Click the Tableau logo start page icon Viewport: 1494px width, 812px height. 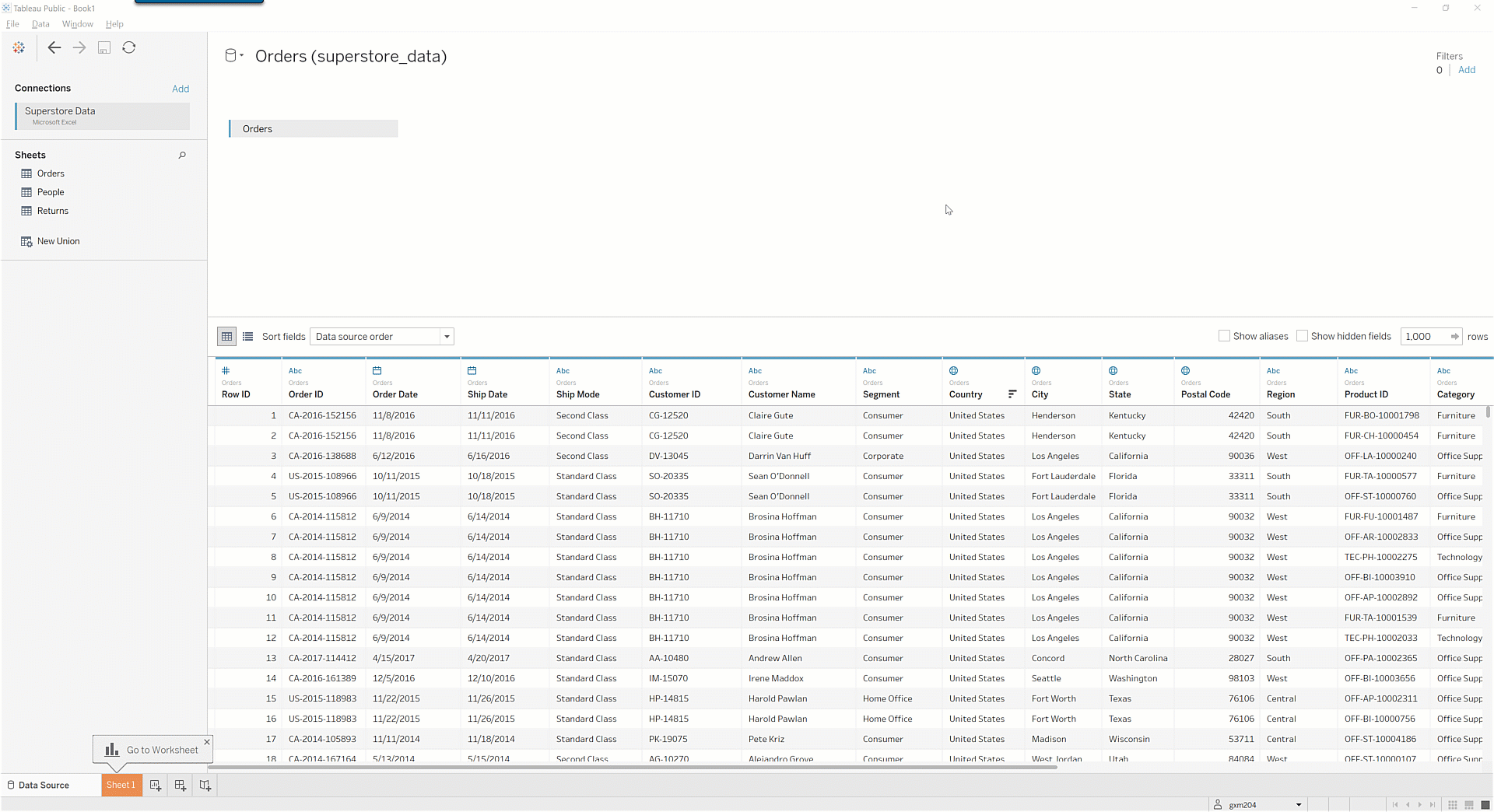[x=19, y=48]
